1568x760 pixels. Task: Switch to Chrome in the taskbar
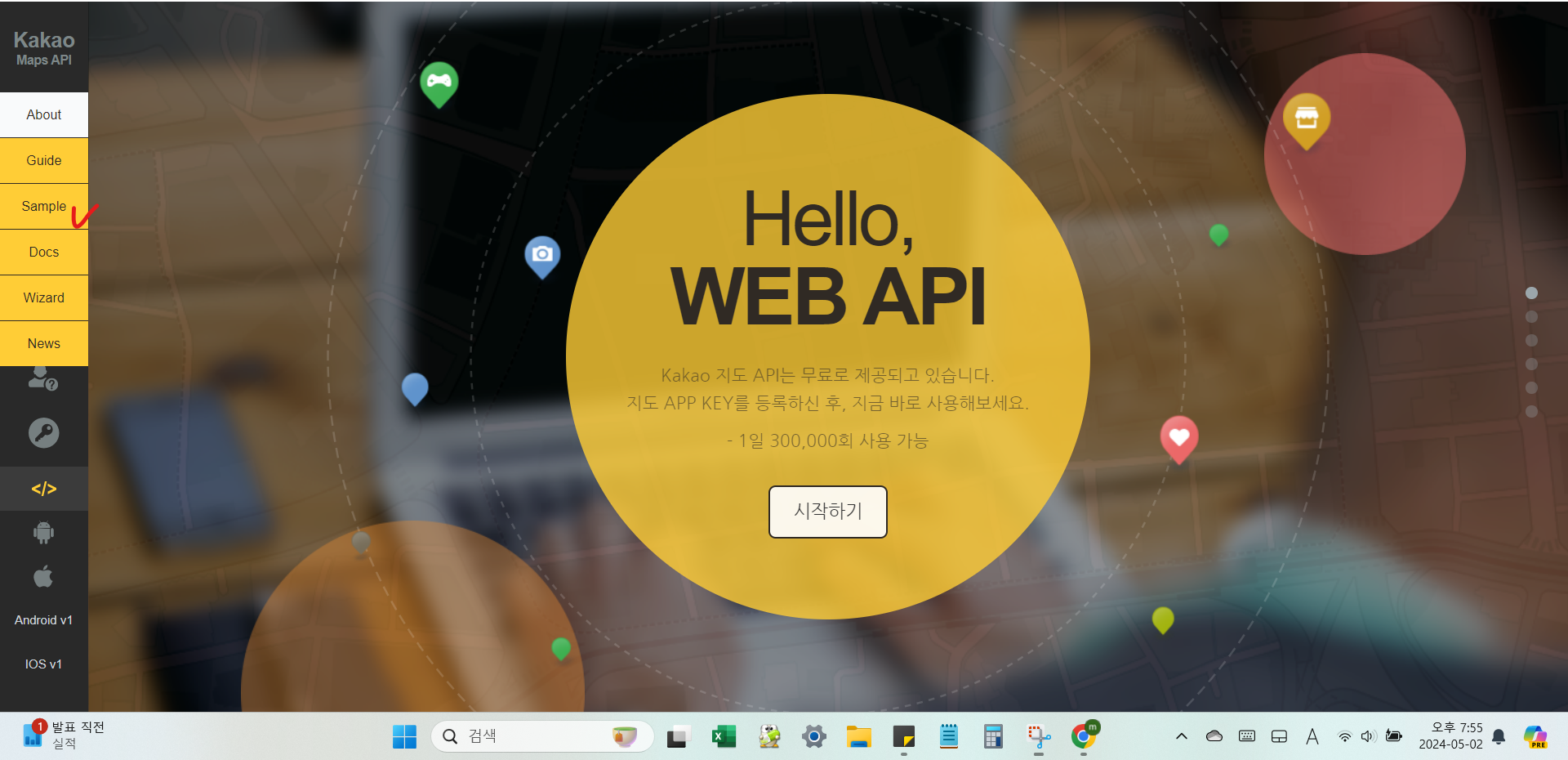pyautogui.click(x=1084, y=737)
